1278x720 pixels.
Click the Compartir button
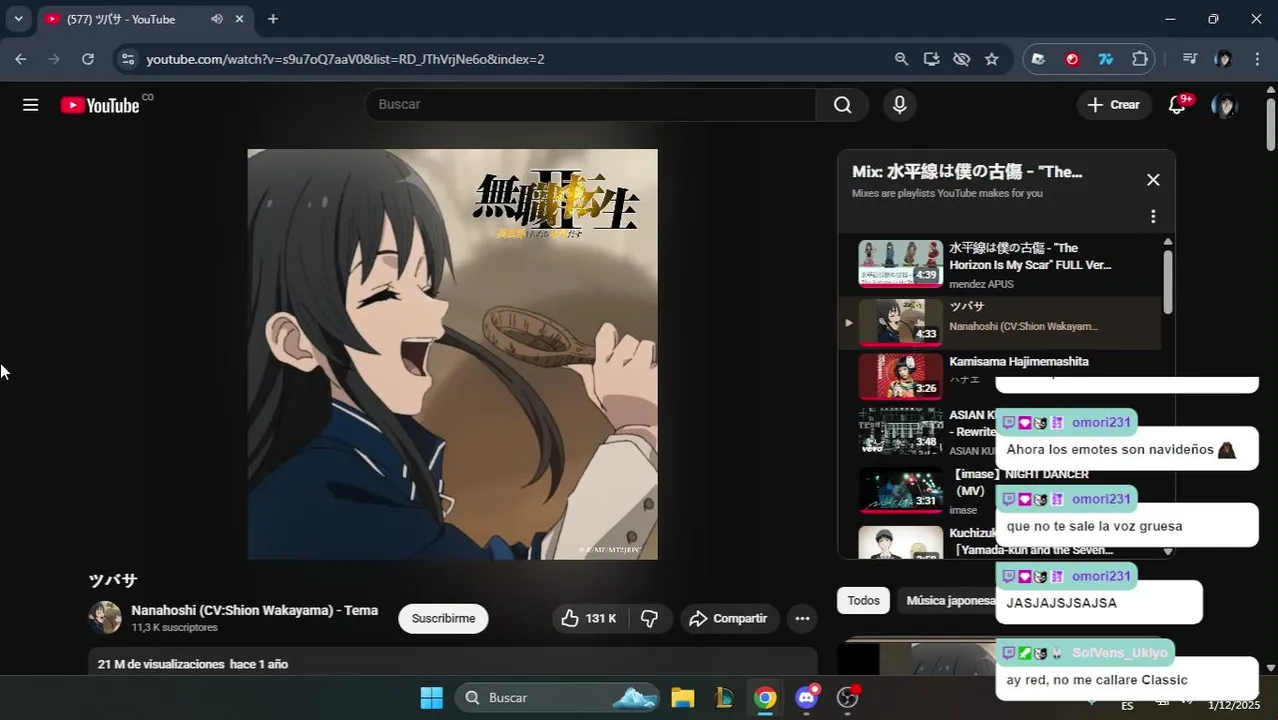point(729,618)
